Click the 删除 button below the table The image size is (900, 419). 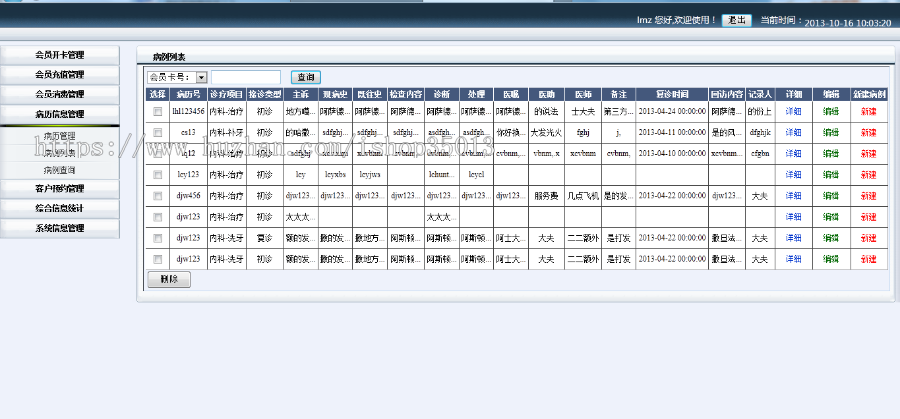[x=169, y=280]
